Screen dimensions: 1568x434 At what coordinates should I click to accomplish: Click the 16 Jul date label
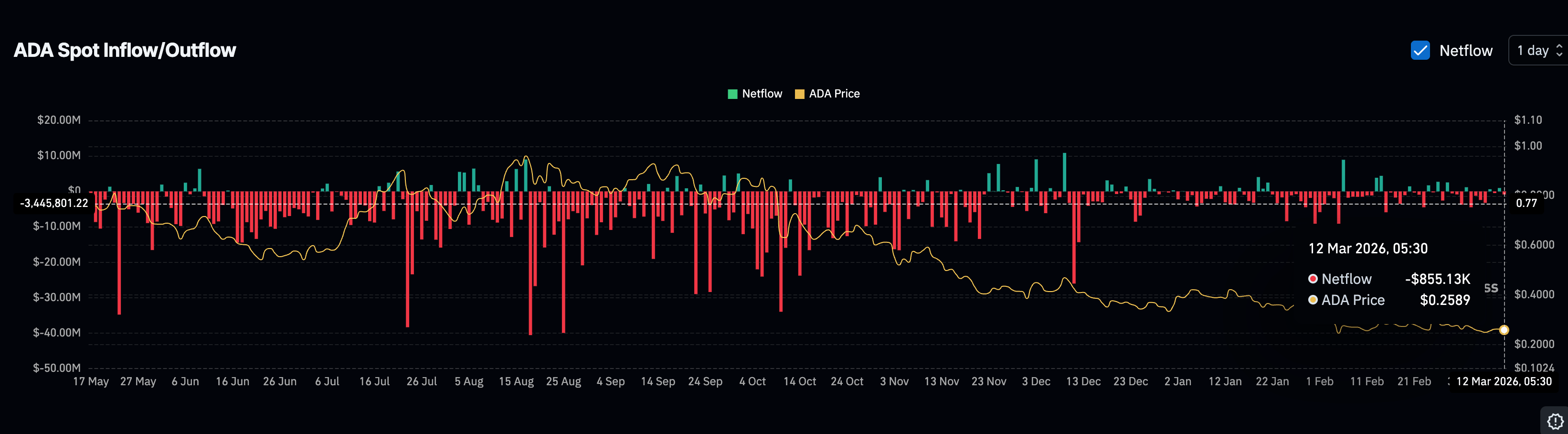[374, 381]
